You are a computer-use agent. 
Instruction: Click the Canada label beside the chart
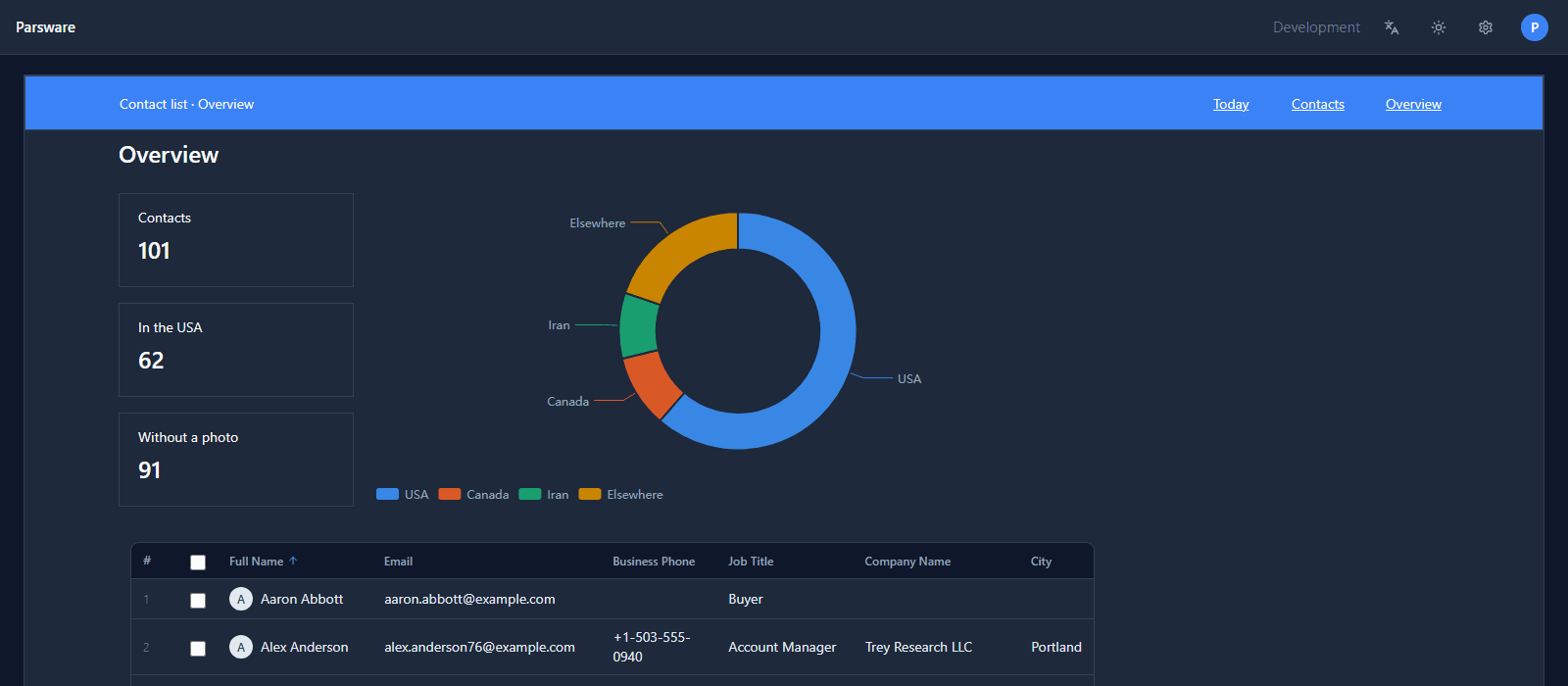(x=567, y=402)
